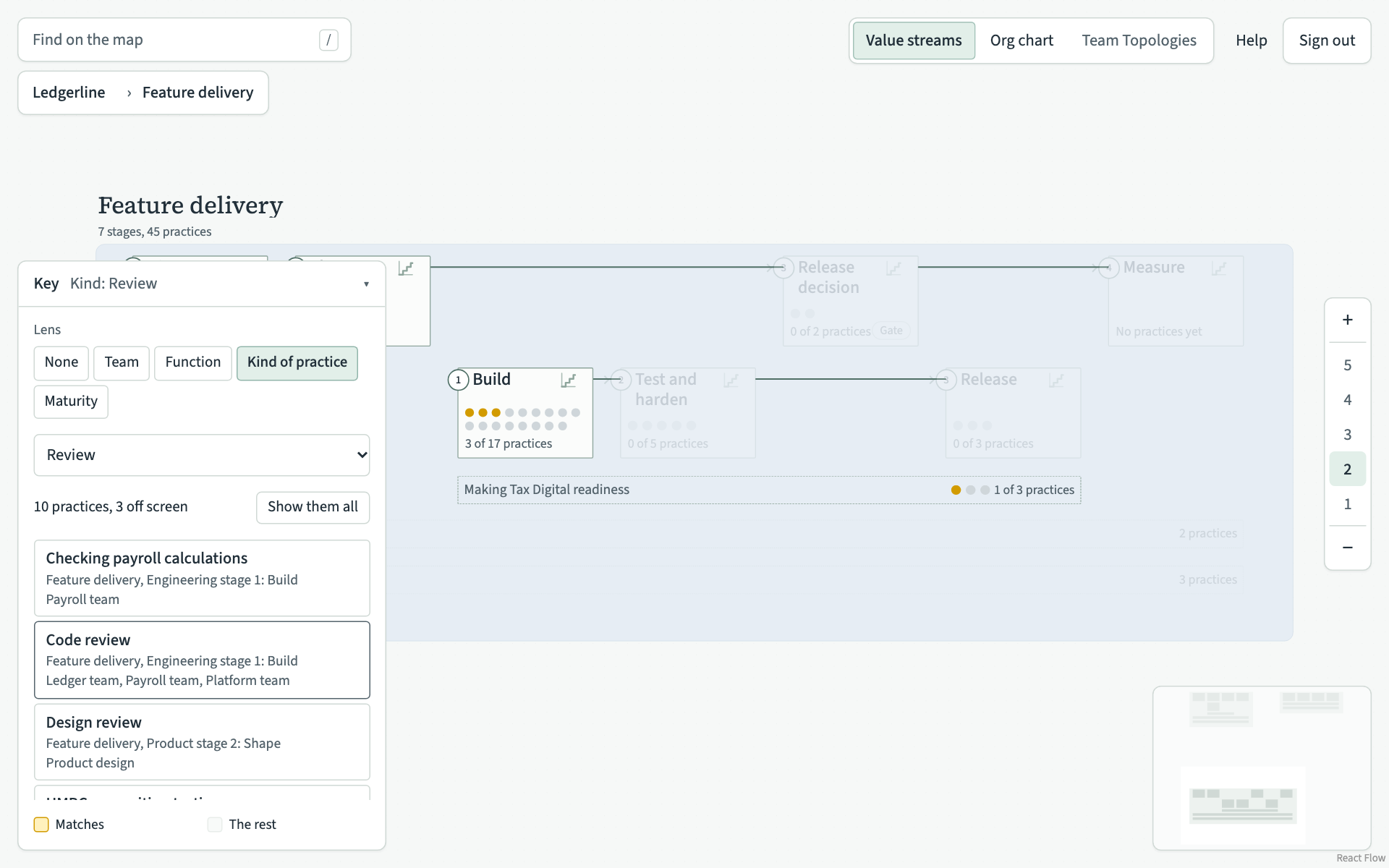
Task: Set zoom level to 4
Action: pos(1347,400)
